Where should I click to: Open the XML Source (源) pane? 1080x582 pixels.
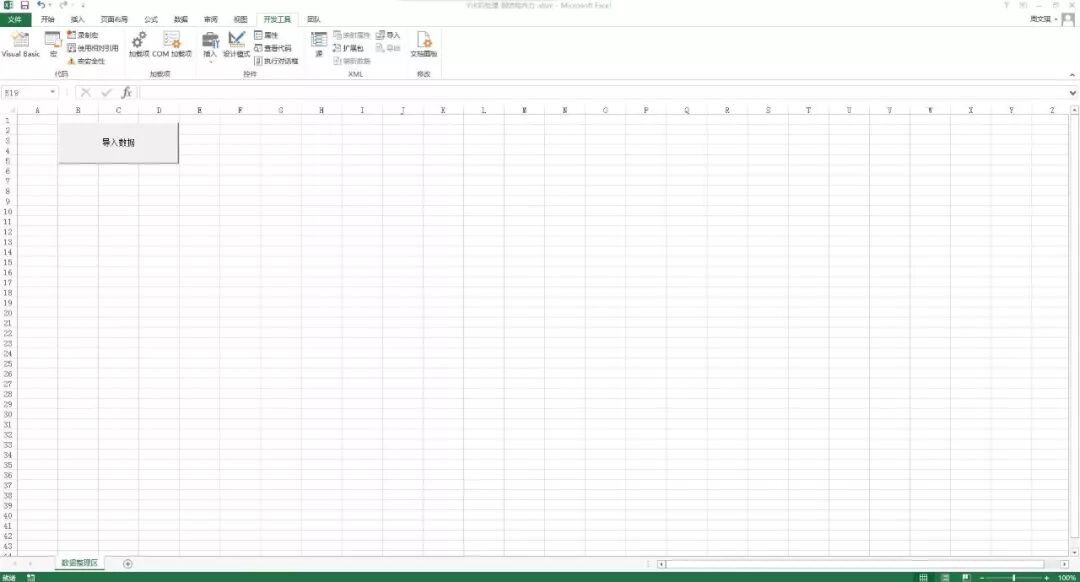pos(318,44)
